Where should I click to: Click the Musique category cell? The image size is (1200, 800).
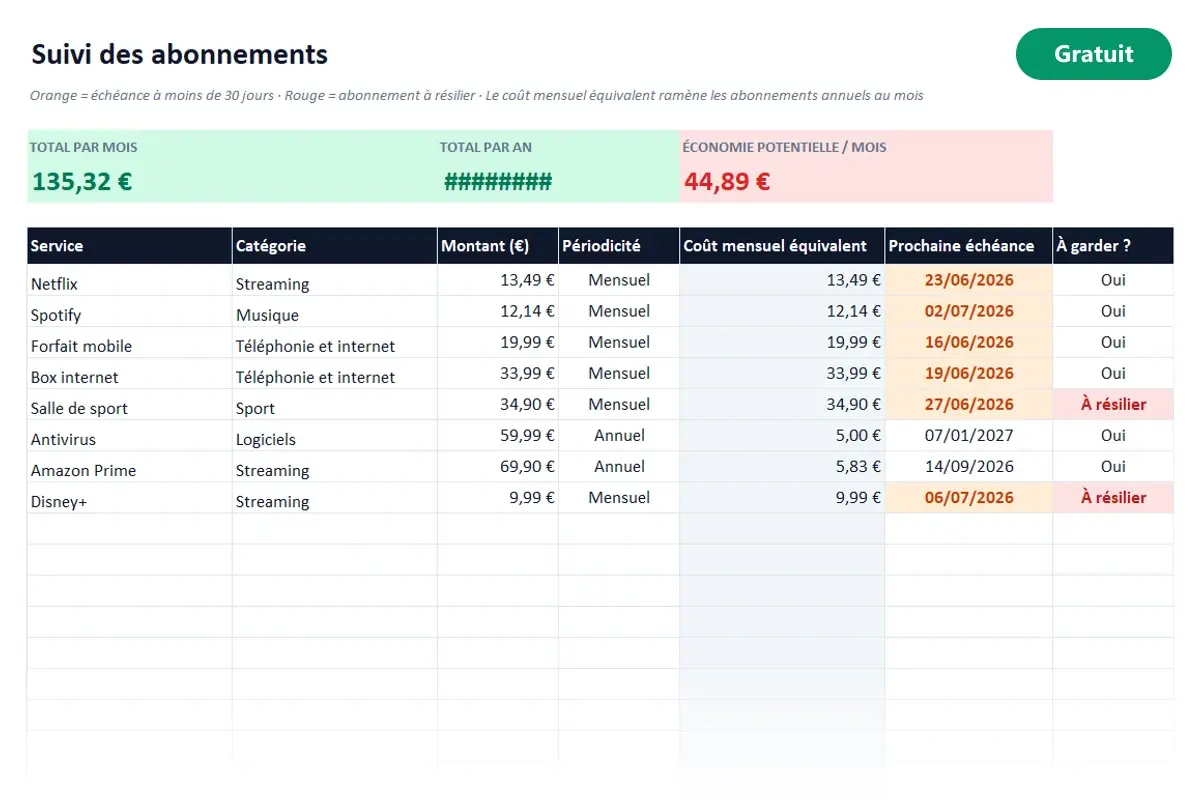point(335,312)
